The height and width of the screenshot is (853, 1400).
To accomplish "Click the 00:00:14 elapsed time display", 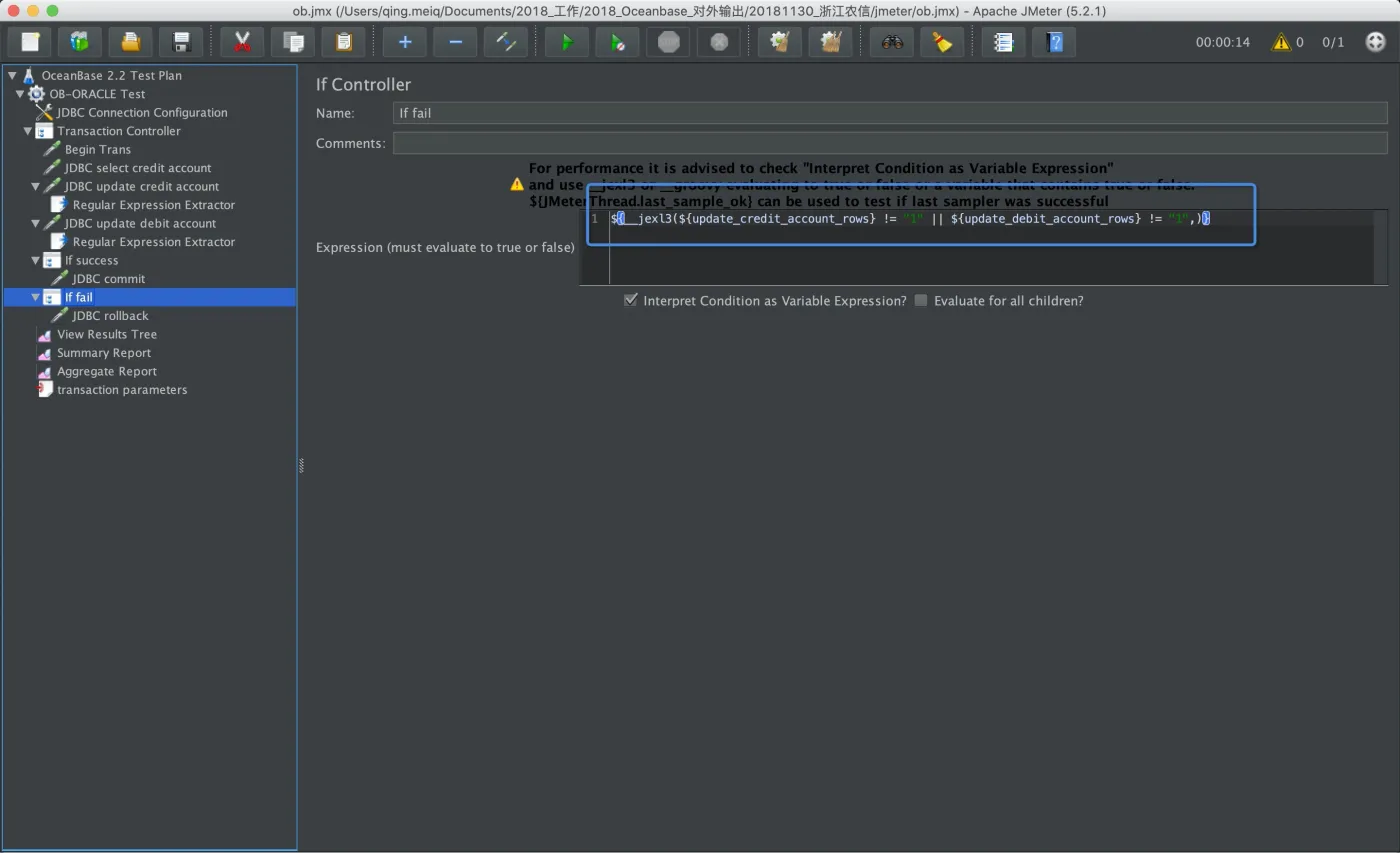I will pos(1223,42).
